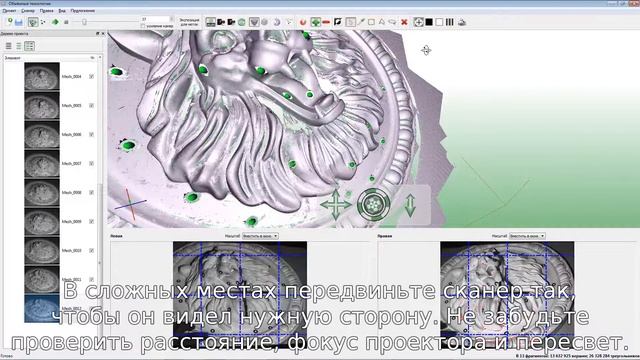Open the left image scale dropdown
The image size is (640, 360).
coord(260,236)
